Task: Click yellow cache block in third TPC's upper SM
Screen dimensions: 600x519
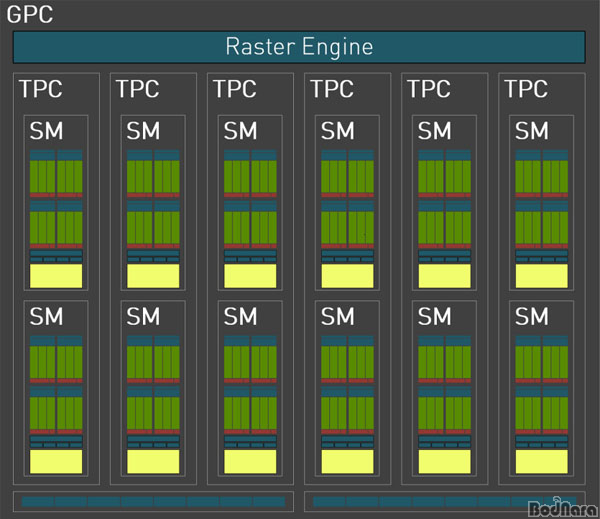Action: (250, 276)
